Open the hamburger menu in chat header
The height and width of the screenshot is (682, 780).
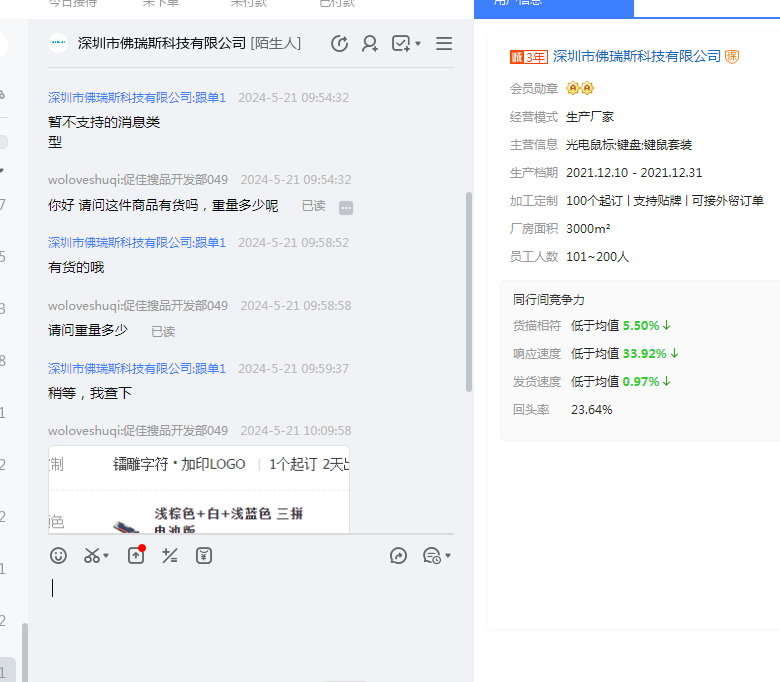(x=444, y=44)
